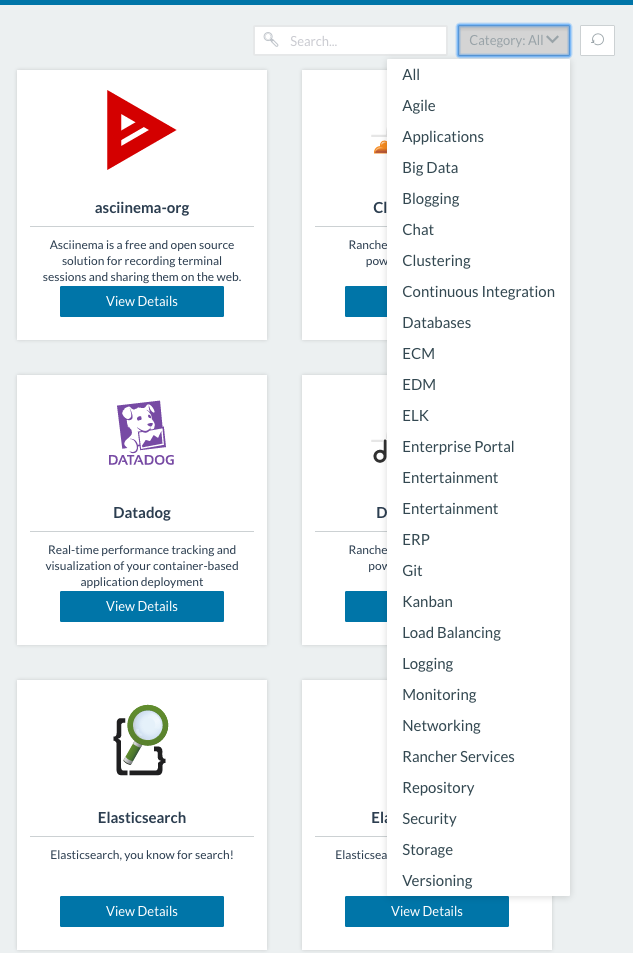Type in the Search field
This screenshot has height=953, width=633.
click(x=360, y=41)
